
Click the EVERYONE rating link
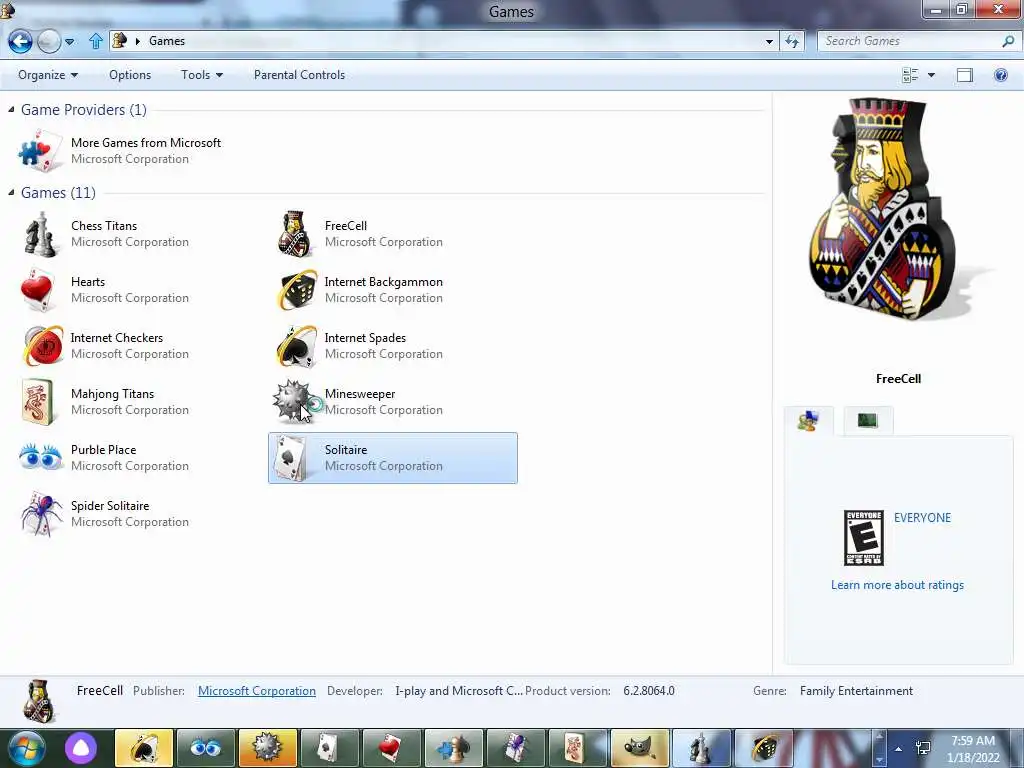pos(922,518)
